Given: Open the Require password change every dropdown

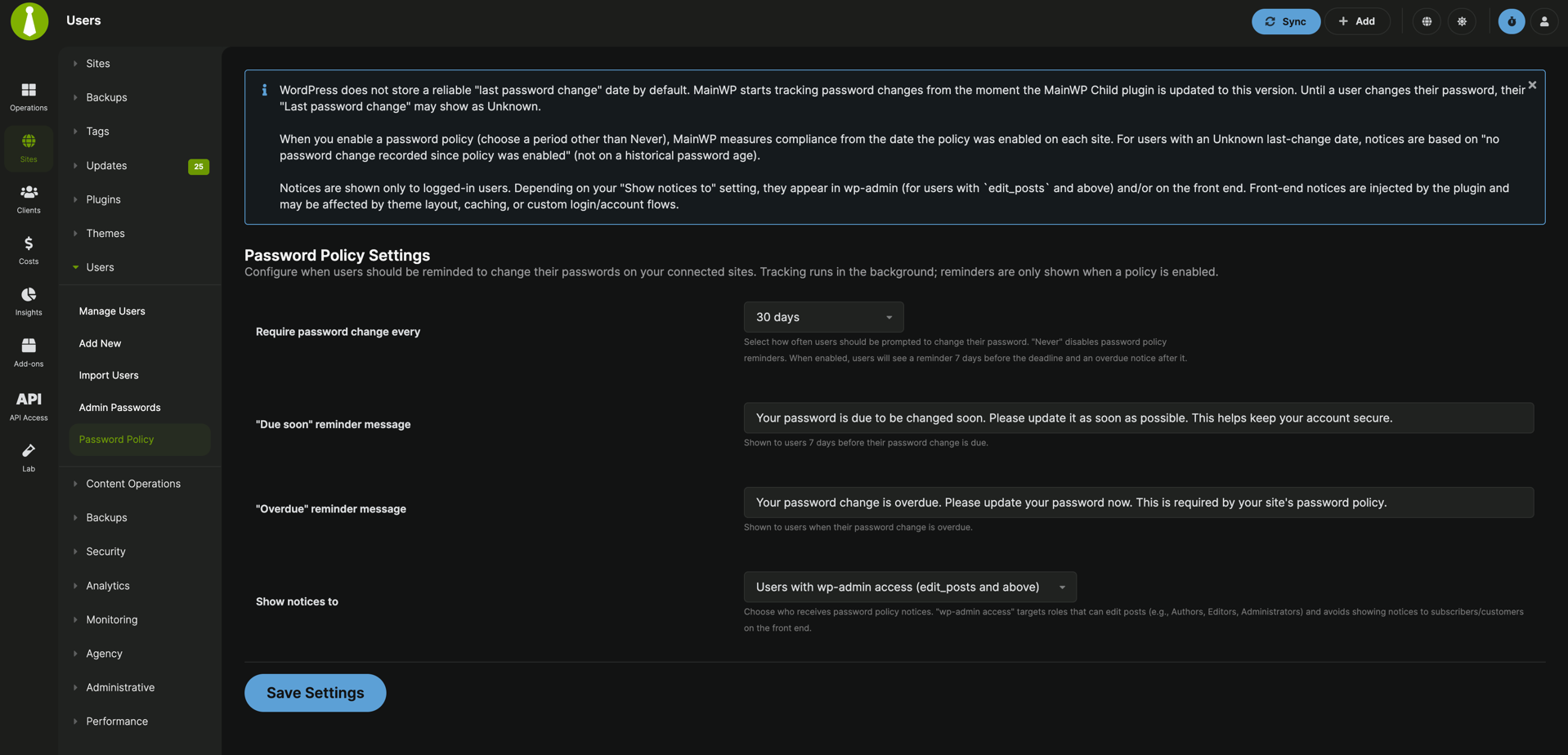Looking at the screenshot, I should tap(822, 317).
